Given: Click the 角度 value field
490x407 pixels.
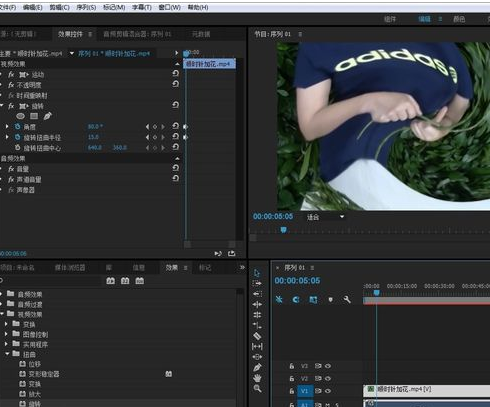Looking at the screenshot, I should click(x=95, y=127).
